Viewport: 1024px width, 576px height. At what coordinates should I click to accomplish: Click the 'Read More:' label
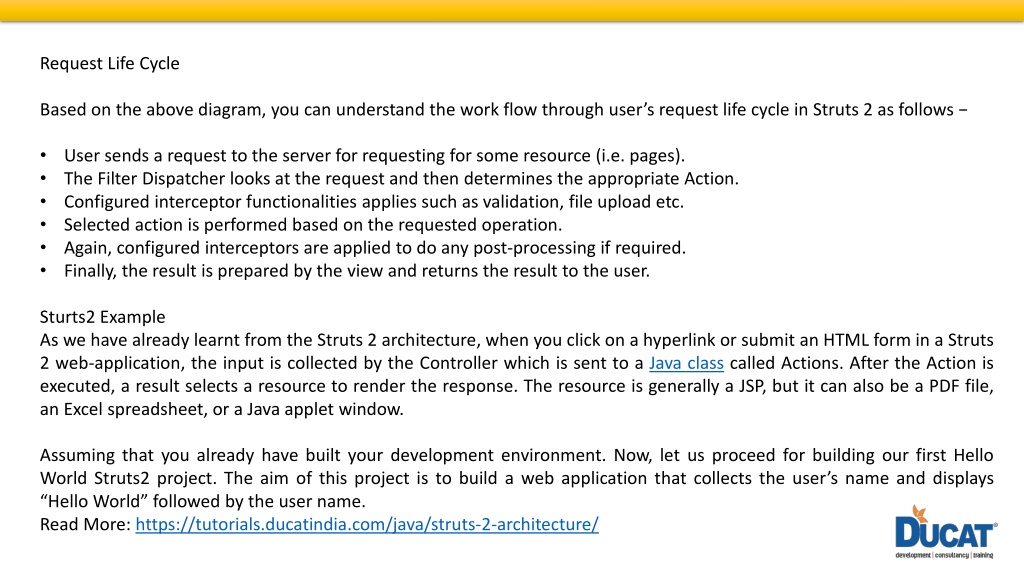(86, 524)
